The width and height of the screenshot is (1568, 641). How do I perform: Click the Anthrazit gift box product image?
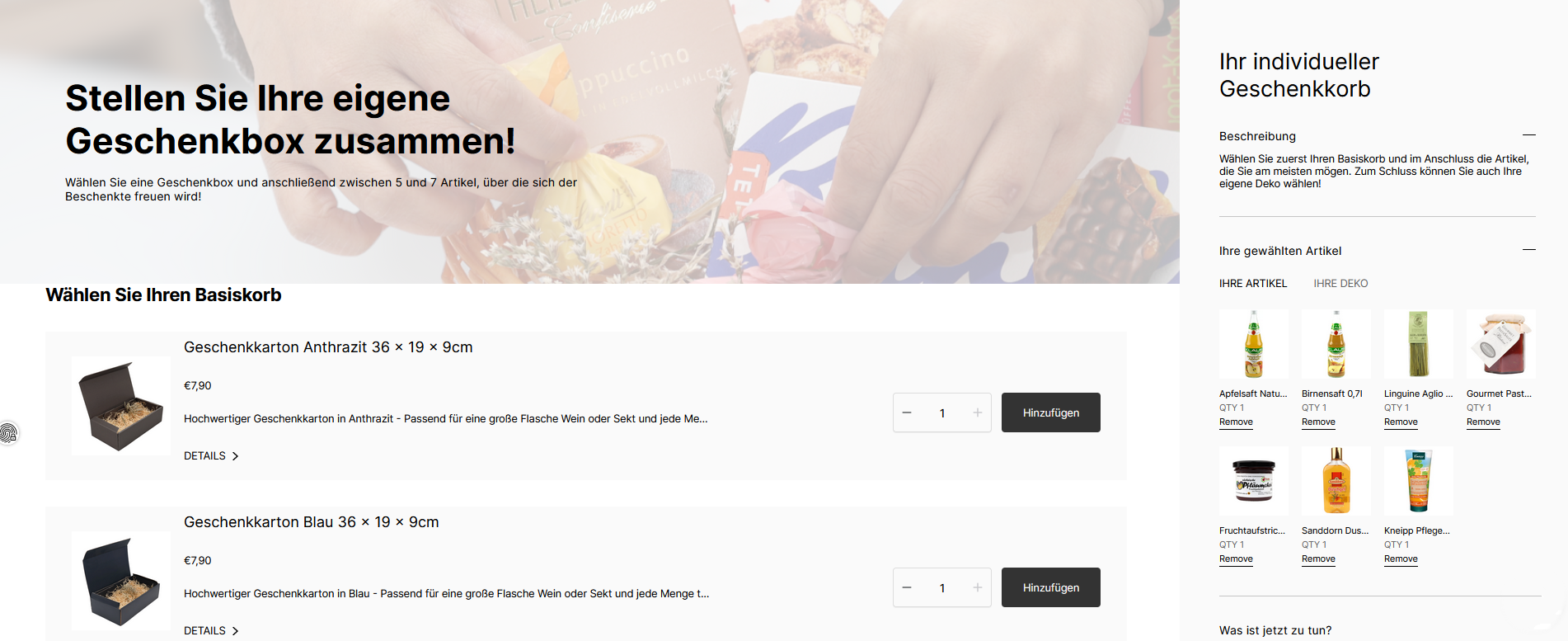[x=121, y=406]
